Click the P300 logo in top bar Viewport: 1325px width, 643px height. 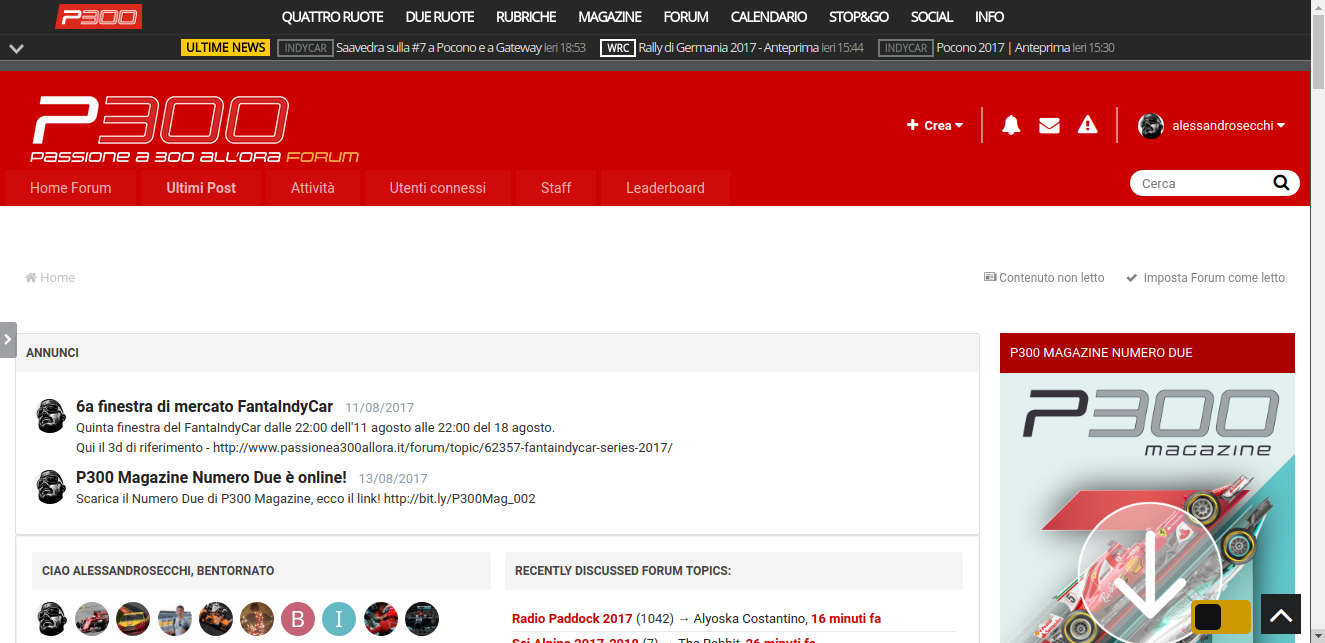98,17
